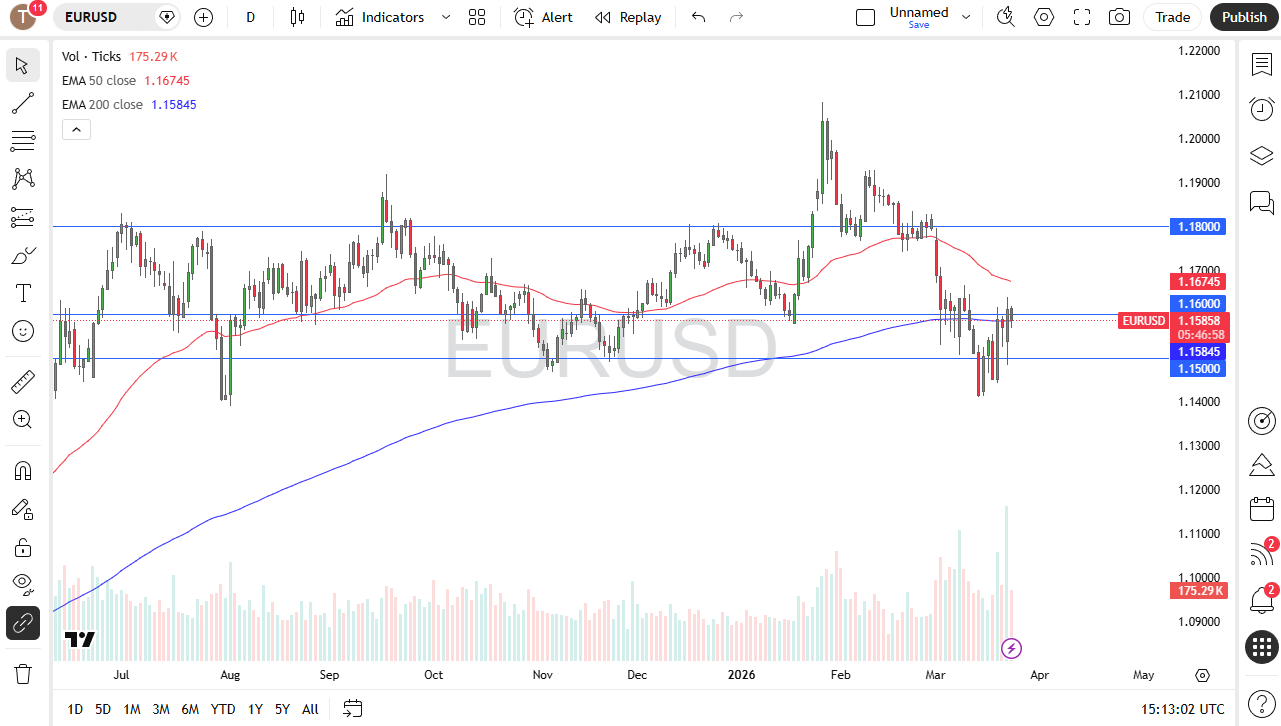1281x726 pixels.
Task: Select the text annotation tool
Action: (x=22, y=292)
